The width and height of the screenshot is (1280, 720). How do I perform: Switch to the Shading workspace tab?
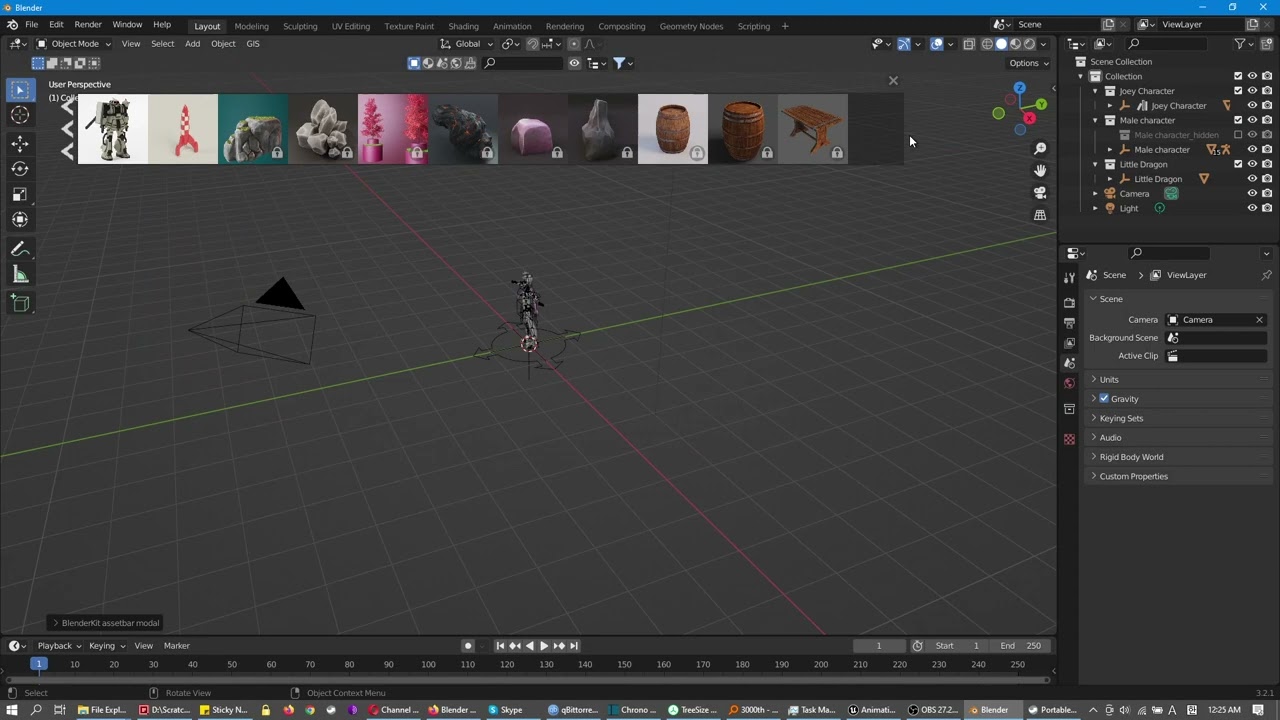coord(463,26)
